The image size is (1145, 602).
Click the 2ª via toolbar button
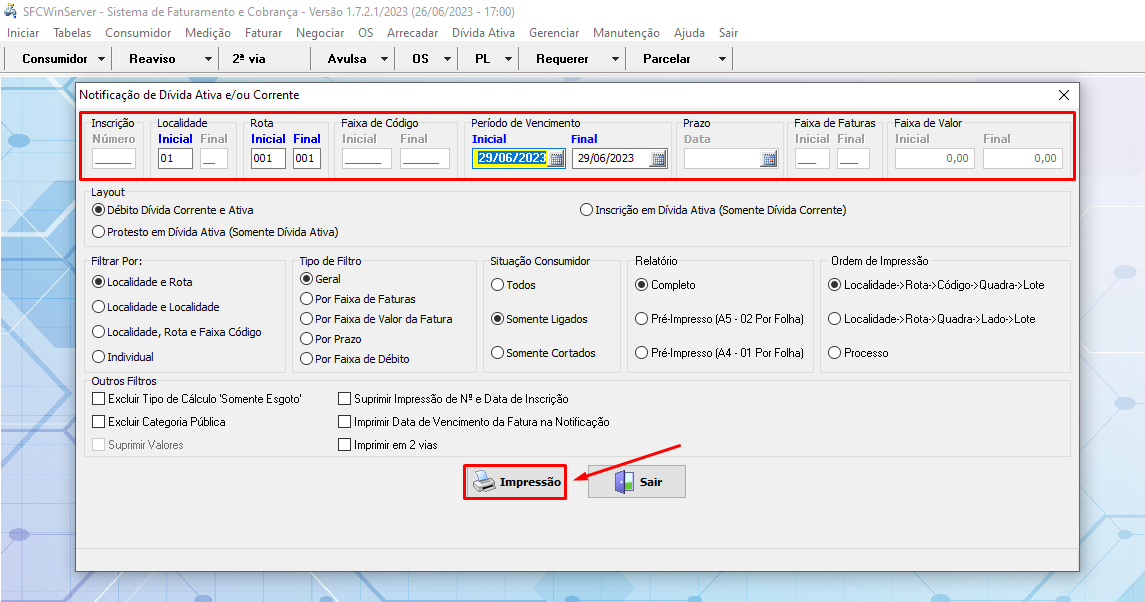249,59
